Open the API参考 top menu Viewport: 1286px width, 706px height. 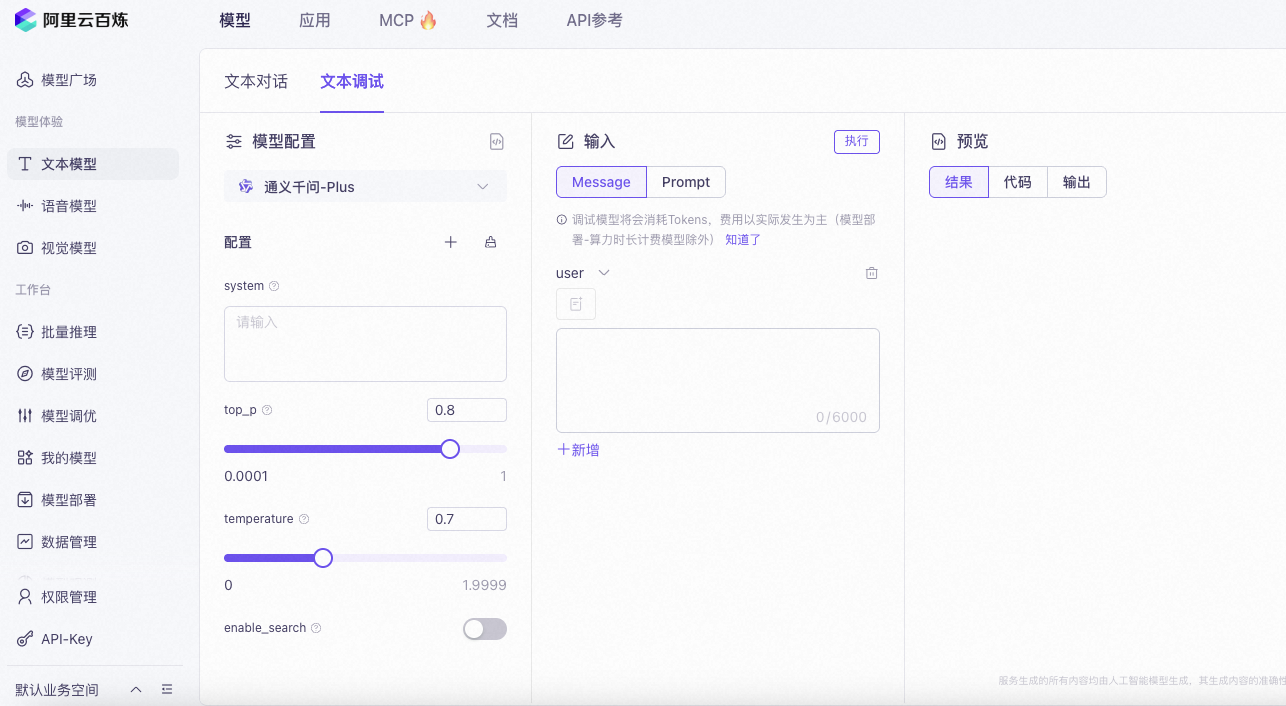(x=595, y=20)
